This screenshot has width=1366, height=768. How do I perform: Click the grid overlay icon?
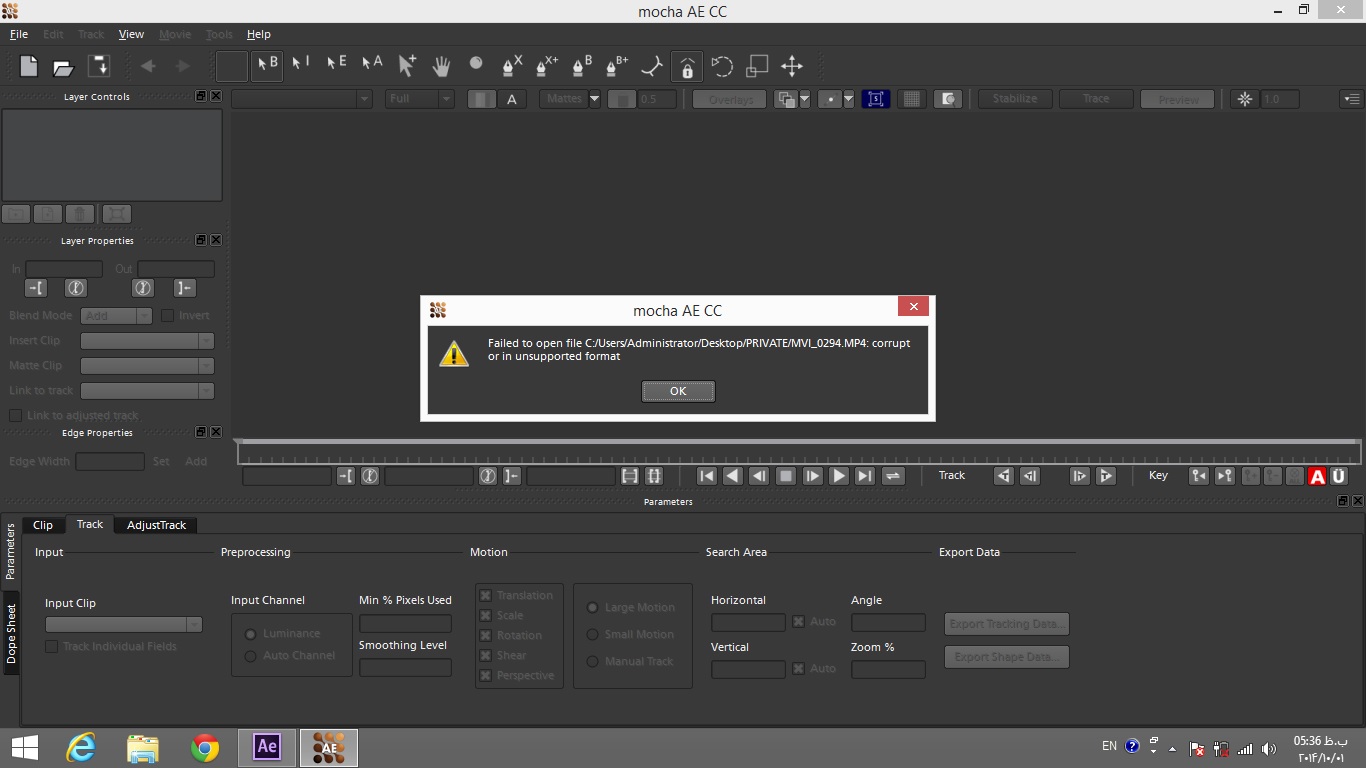[x=911, y=99]
